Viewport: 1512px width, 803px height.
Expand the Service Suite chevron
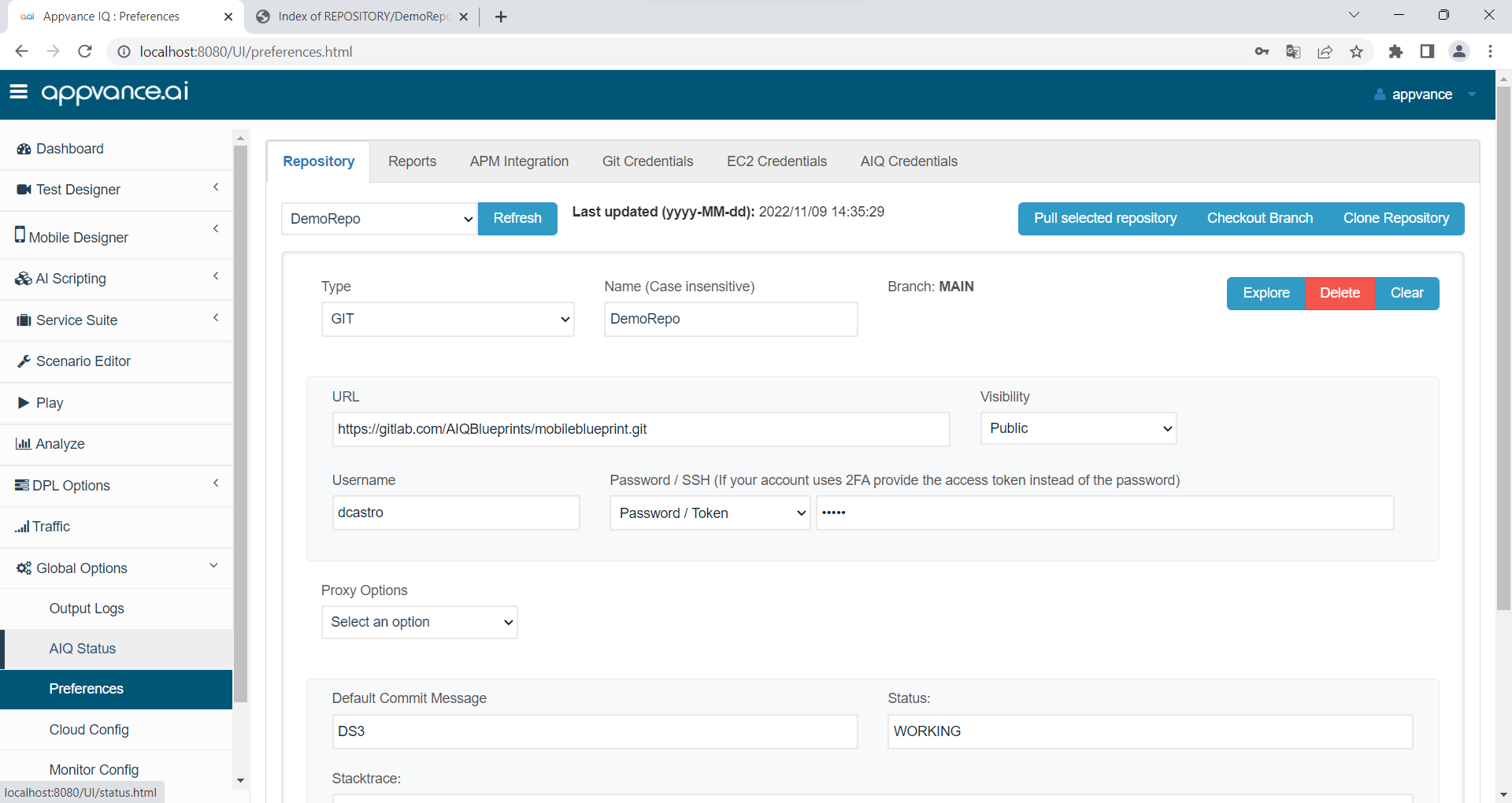[216, 318]
